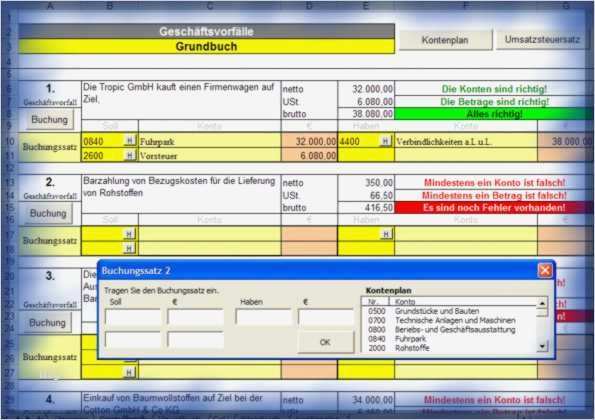Click 'Mindestens ein Betrag ist falsch!' in case 2
The width and height of the screenshot is (595, 420).
[x=494, y=195]
